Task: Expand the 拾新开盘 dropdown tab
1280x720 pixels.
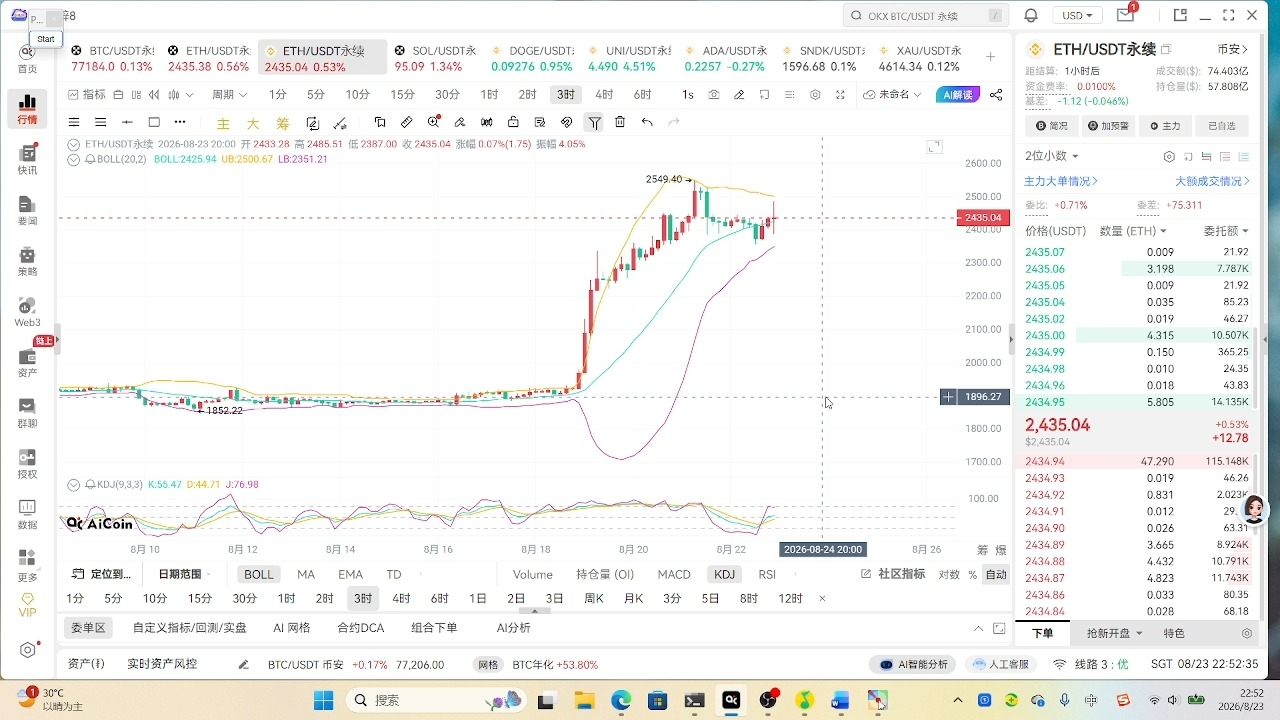Action: (x=1114, y=633)
